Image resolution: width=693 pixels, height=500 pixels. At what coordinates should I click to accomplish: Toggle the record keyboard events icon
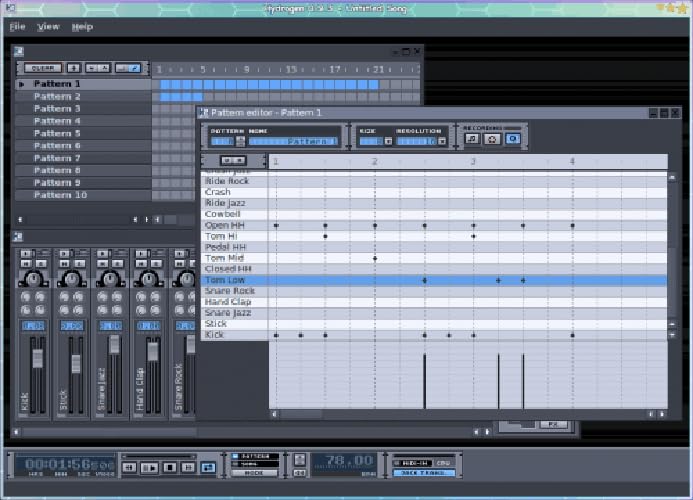tap(491, 141)
